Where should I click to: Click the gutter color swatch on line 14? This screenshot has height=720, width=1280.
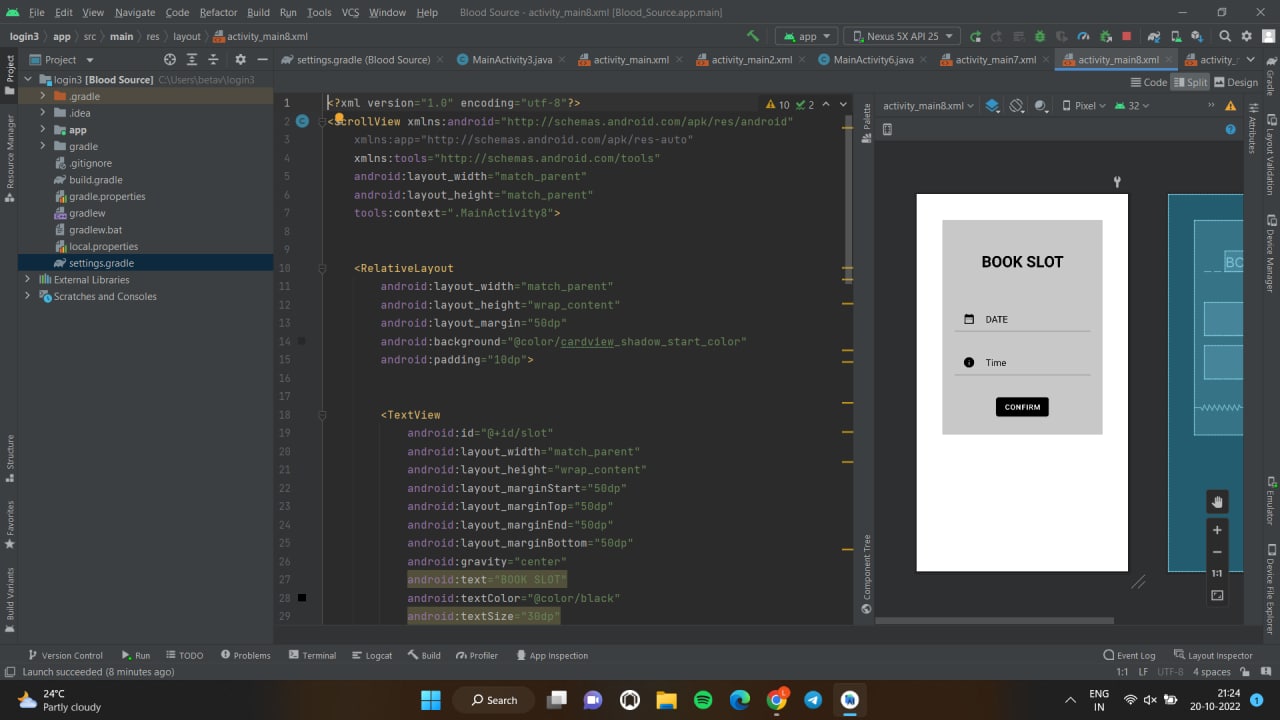click(302, 341)
